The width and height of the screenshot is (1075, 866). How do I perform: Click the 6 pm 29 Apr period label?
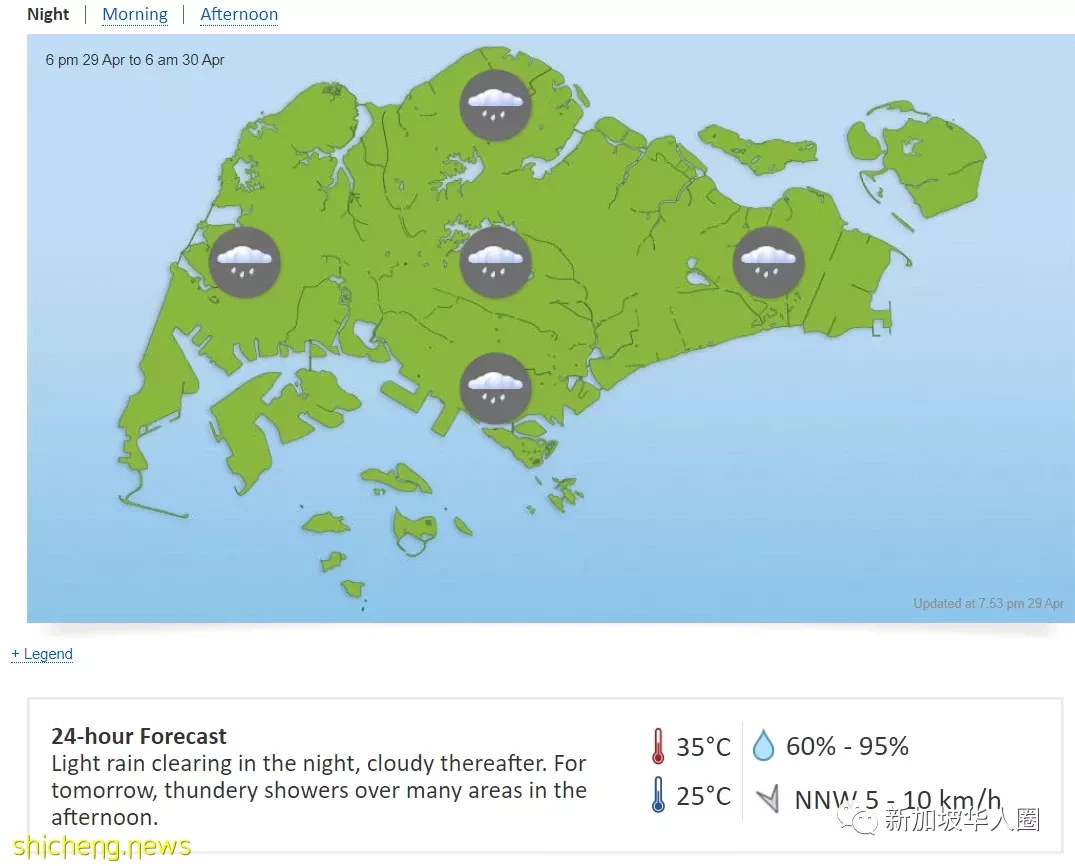pyautogui.click(x=135, y=60)
